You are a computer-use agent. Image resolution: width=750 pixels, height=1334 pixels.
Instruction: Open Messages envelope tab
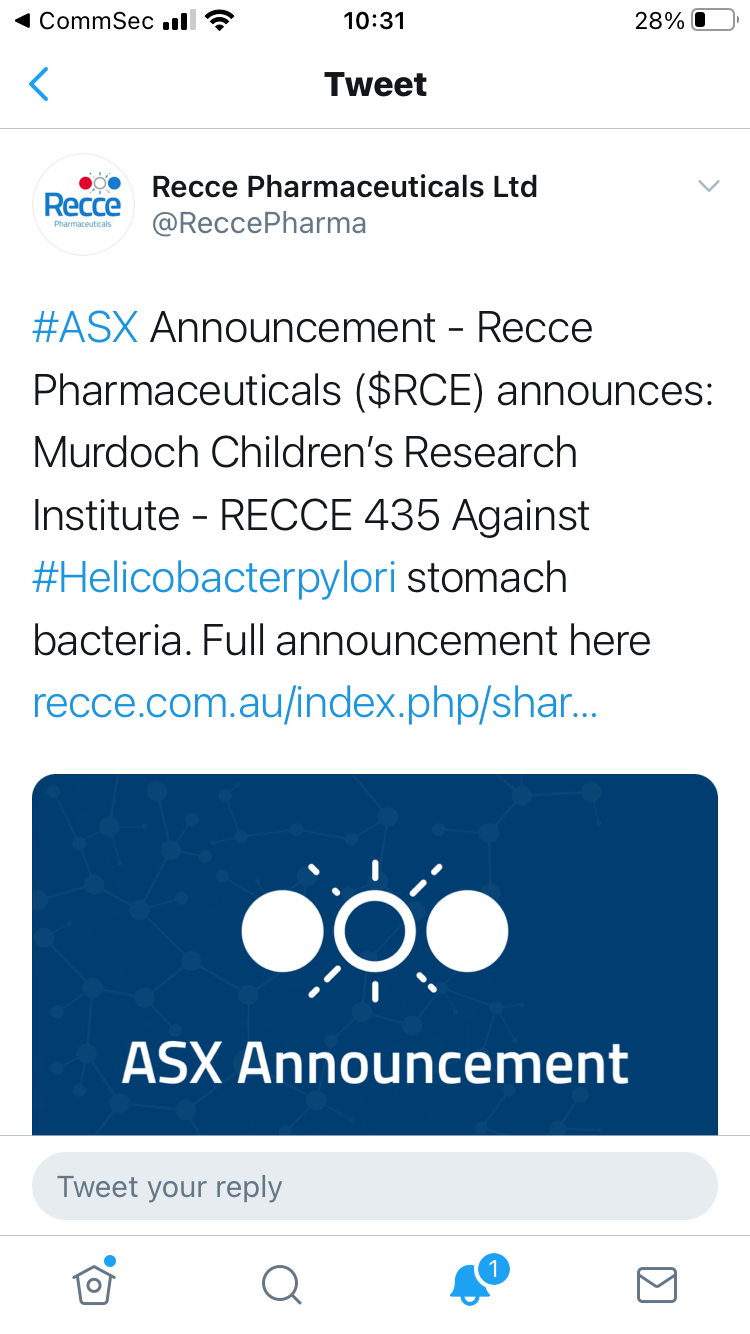click(657, 1285)
